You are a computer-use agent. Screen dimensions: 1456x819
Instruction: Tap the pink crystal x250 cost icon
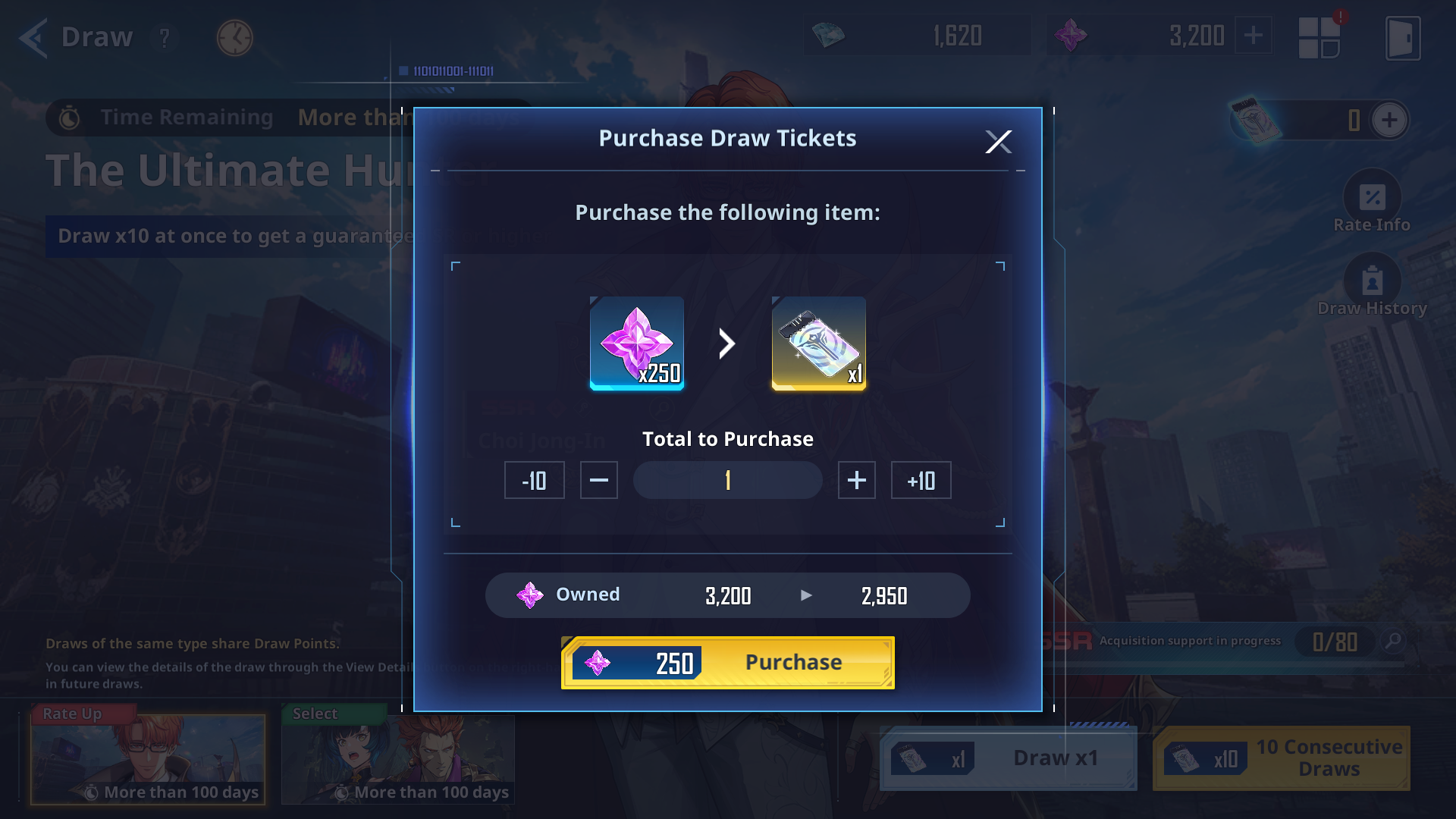[636, 344]
